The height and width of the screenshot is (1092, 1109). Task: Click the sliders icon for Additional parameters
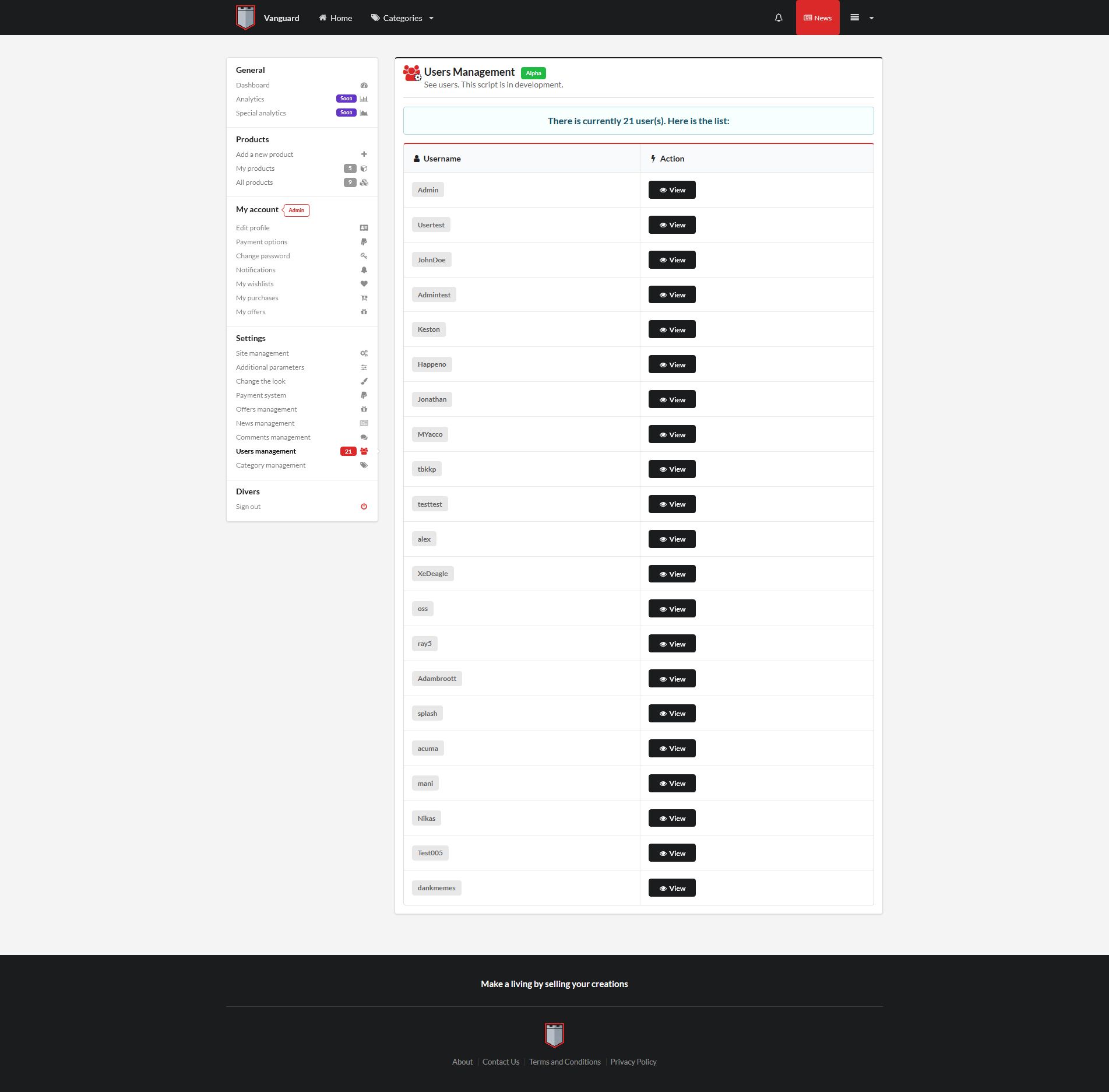click(x=364, y=367)
